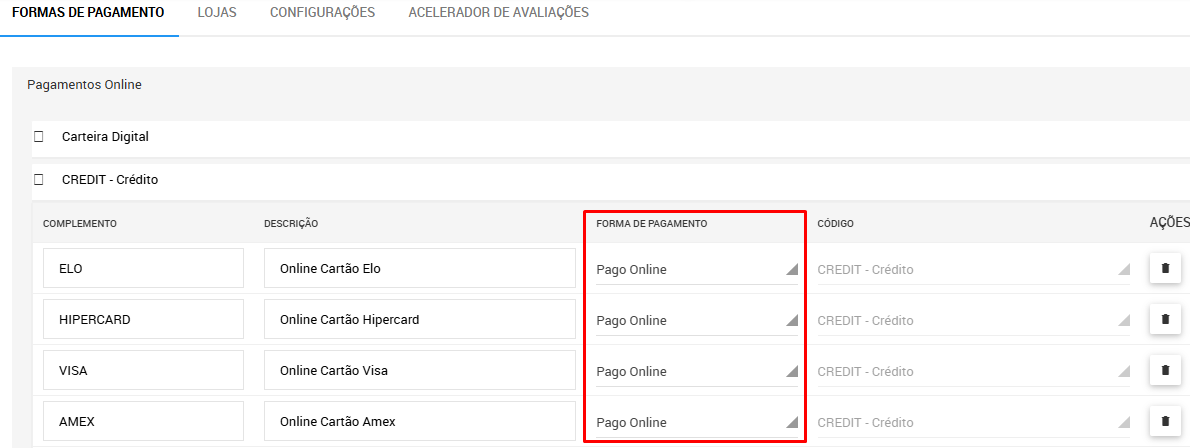
Task: Delete the AMEX payment row
Action: point(1165,421)
